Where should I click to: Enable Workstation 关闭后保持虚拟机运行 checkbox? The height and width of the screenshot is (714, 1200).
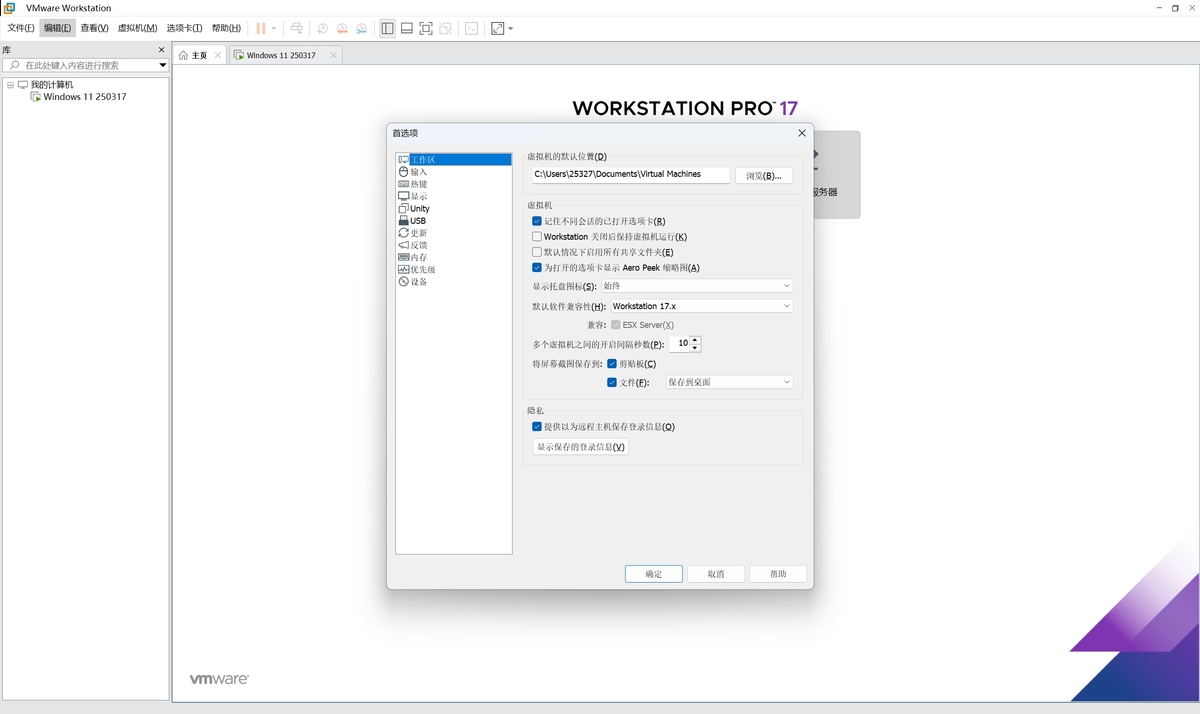click(537, 237)
